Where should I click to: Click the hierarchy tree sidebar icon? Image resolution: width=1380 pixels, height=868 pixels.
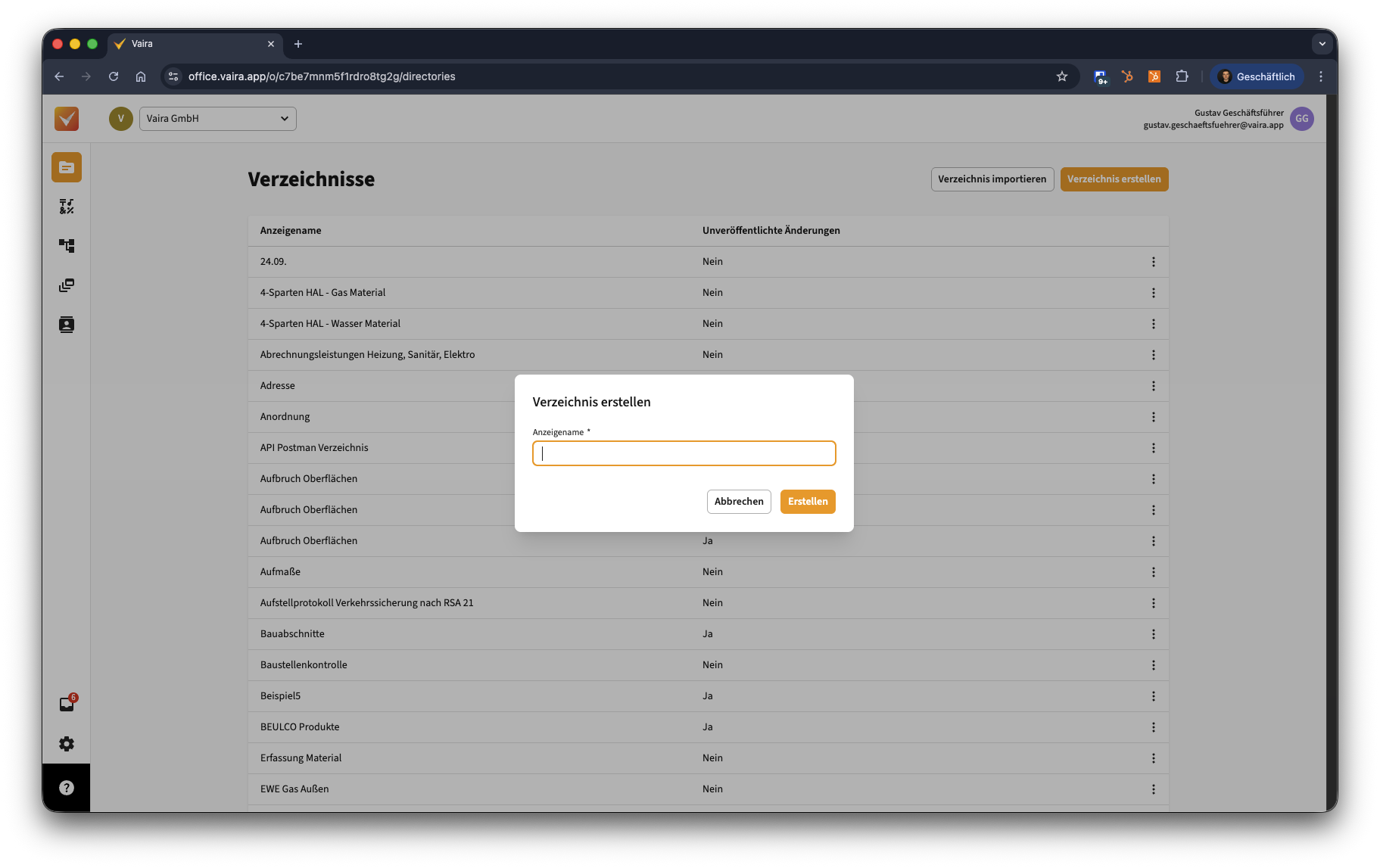pyautogui.click(x=67, y=246)
